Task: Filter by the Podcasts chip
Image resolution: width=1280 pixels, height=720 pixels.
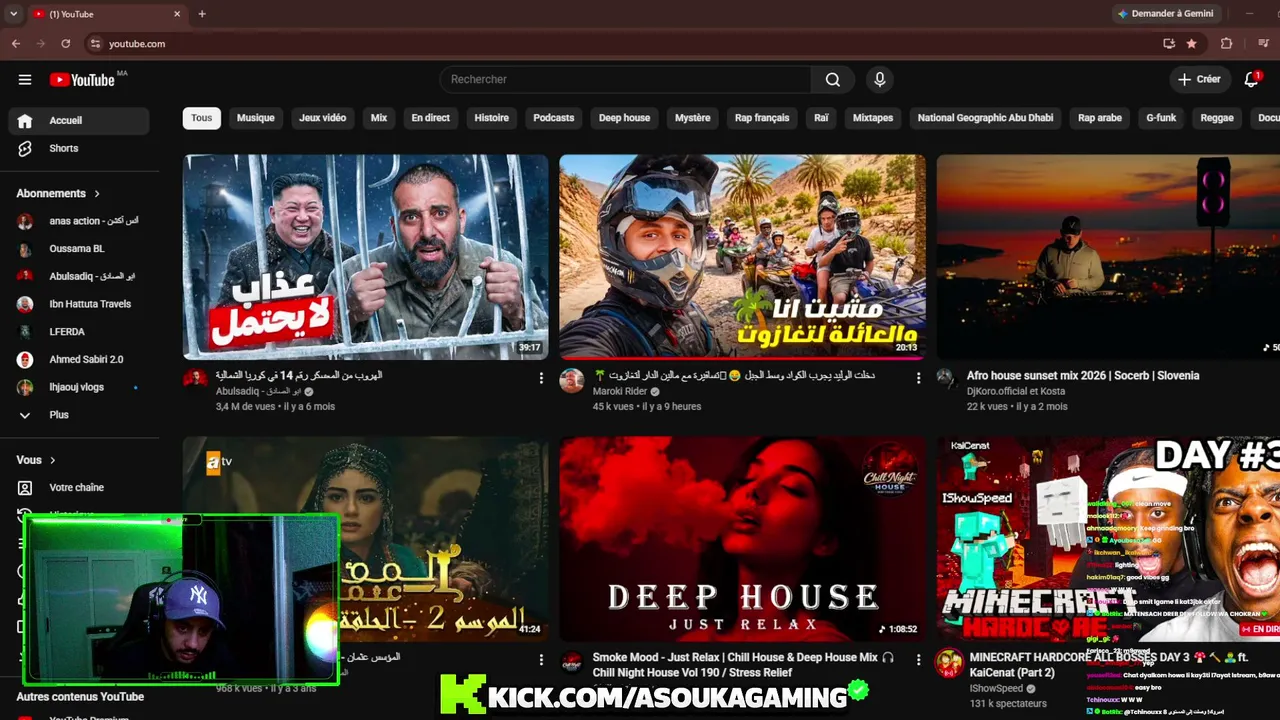Action: tap(554, 118)
